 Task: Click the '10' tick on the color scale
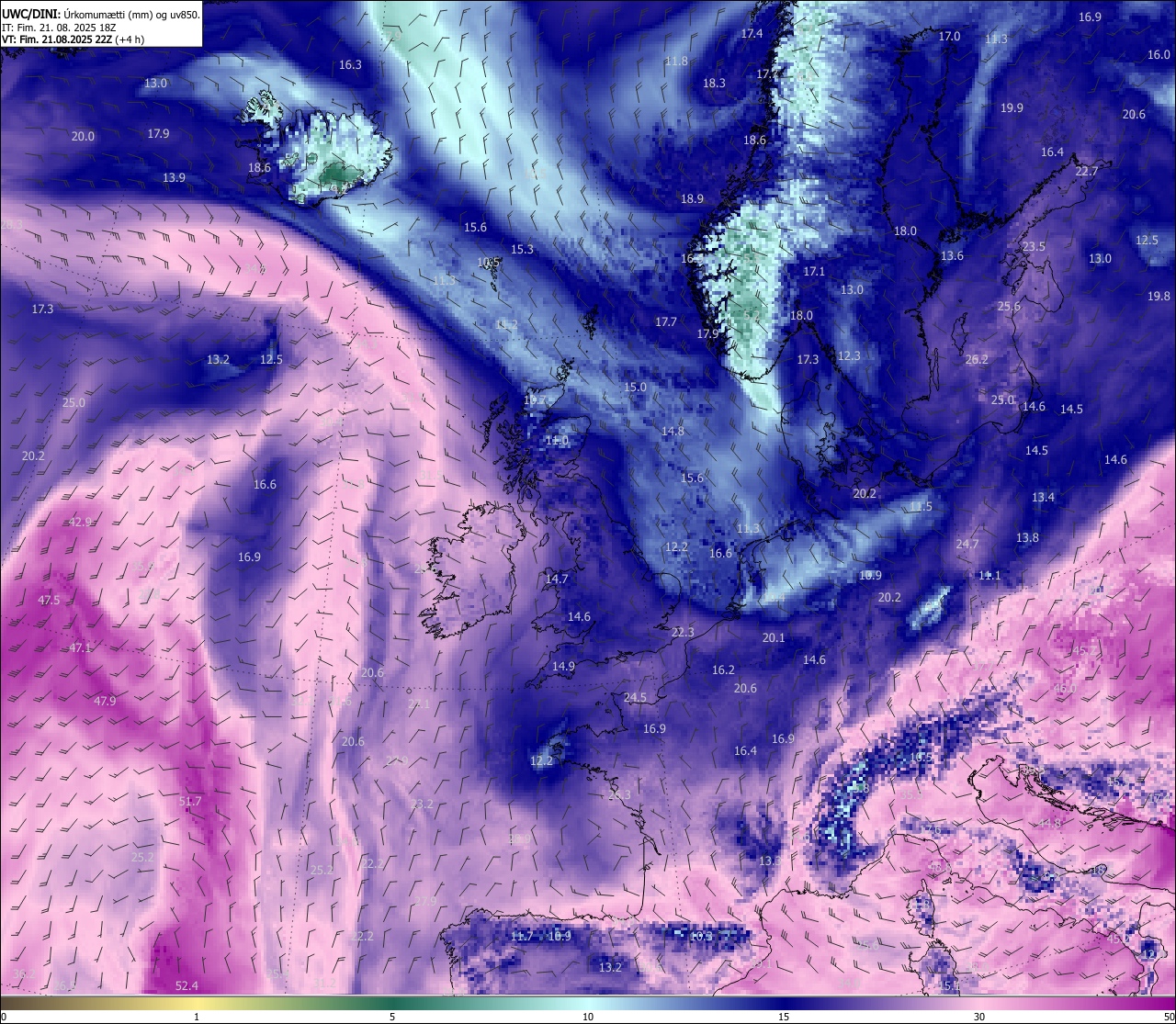pyautogui.click(x=588, y=1017)
